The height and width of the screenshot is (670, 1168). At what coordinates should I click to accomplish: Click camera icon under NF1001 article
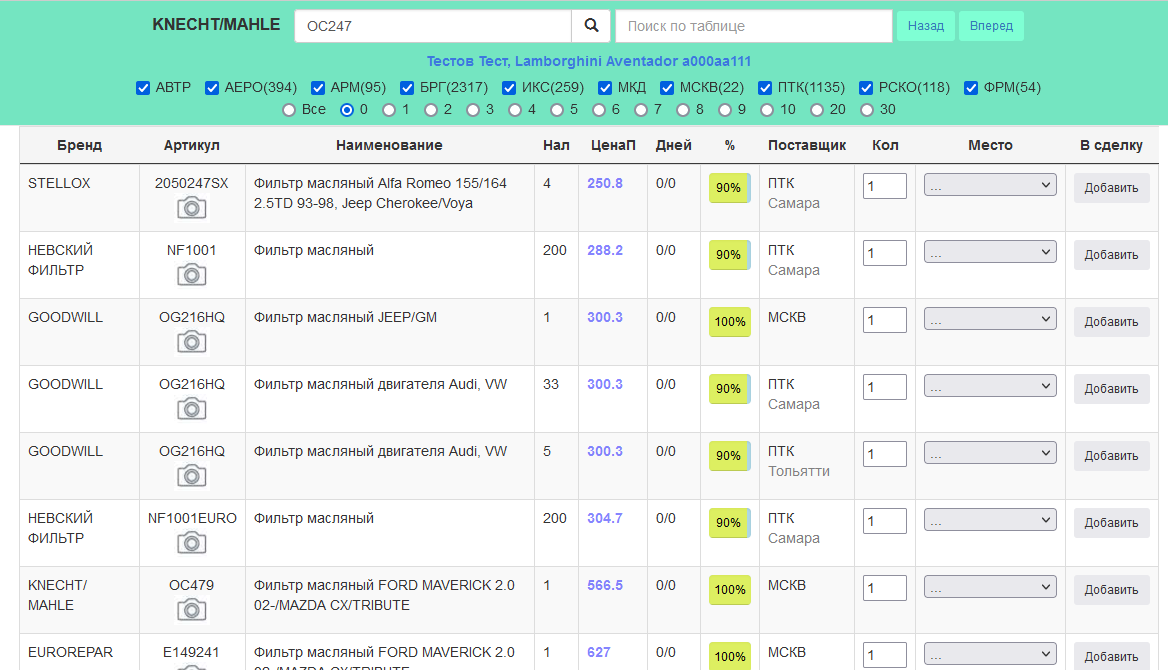192,275
